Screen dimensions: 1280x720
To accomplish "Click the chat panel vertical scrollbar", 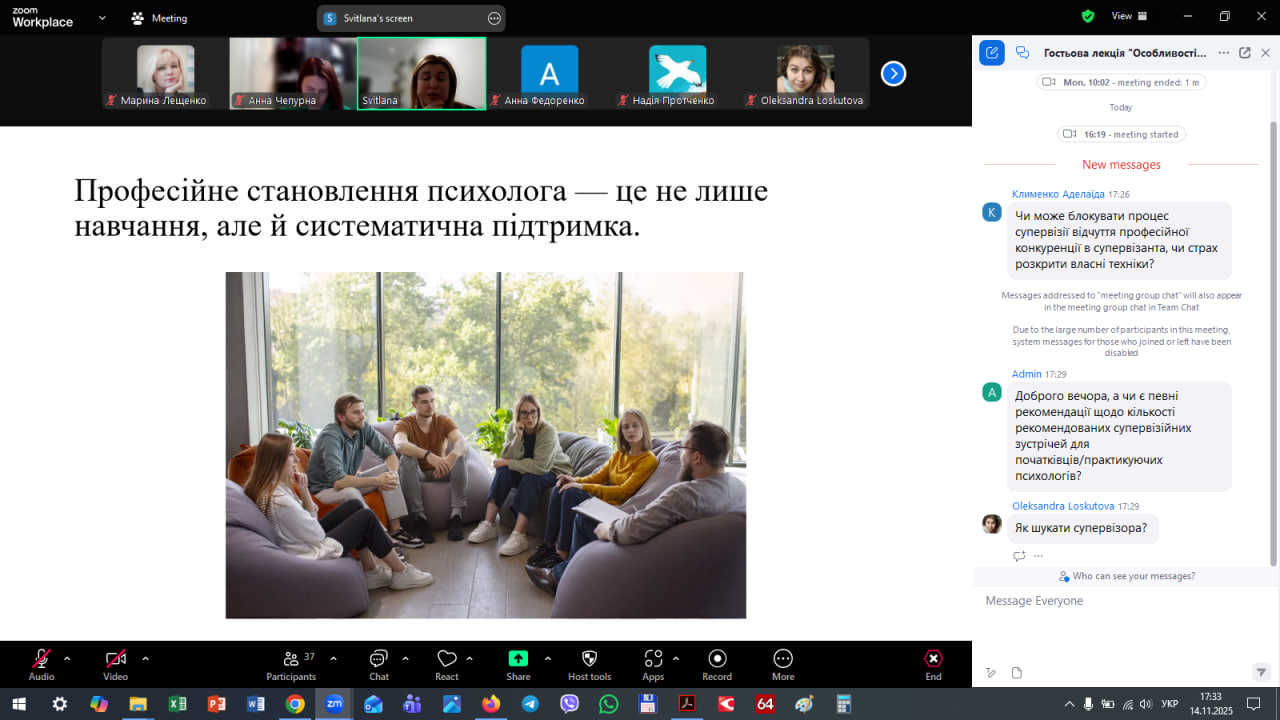I will [1273, 340].
